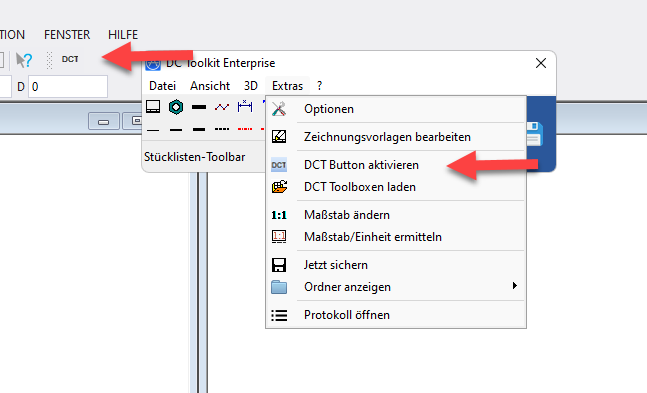This screenshot has width=647, height=393.
Task: Open the Ansicht menu
Action: [210, 86]
